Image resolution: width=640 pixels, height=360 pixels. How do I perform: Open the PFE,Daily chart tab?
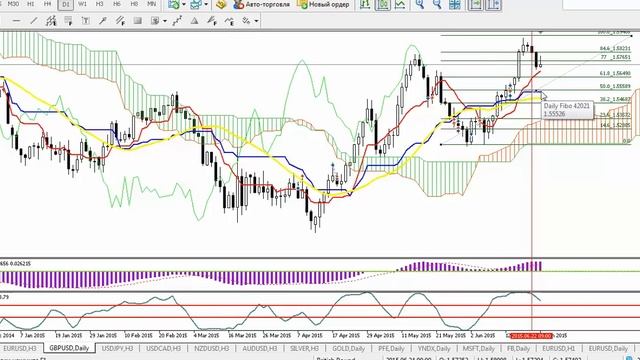click(x=391, y=348)
